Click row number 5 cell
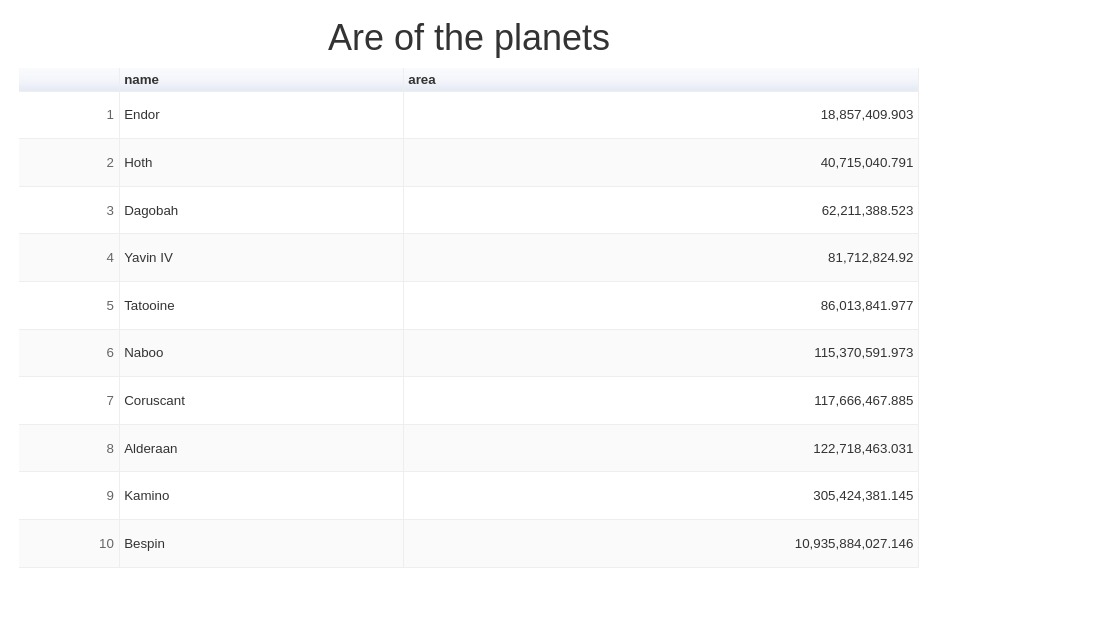This screenshot has width=1115, height=627. 69,306
